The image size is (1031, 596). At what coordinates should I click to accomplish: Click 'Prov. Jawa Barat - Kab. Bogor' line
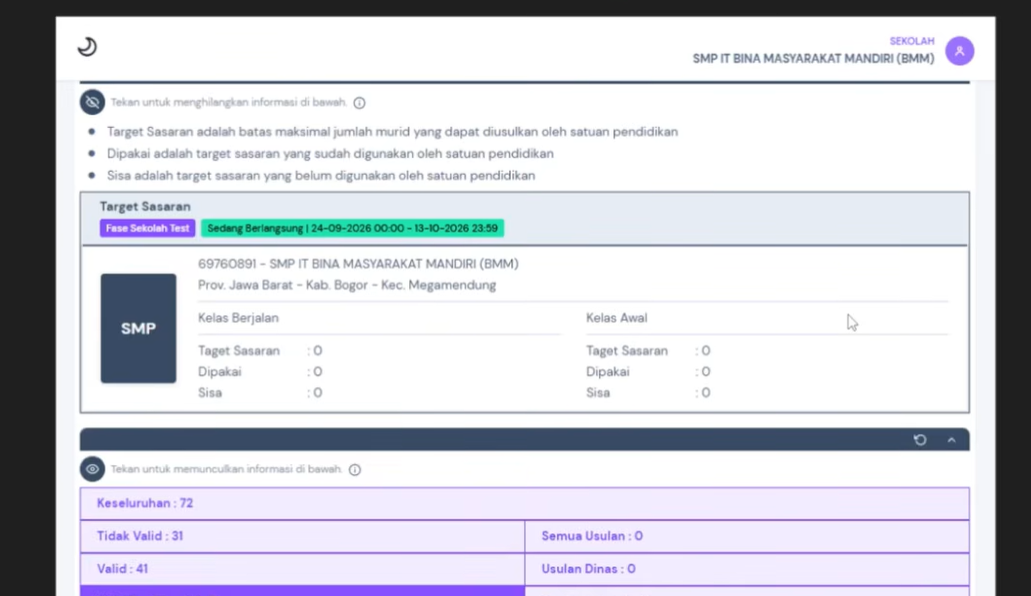(x=347, y=285)
